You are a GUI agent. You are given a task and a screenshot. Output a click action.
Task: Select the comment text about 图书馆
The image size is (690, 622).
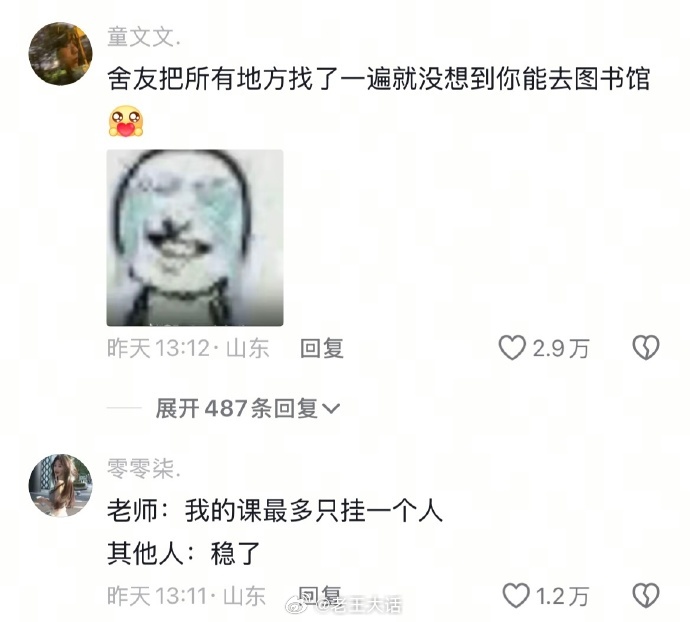point(379,79)
